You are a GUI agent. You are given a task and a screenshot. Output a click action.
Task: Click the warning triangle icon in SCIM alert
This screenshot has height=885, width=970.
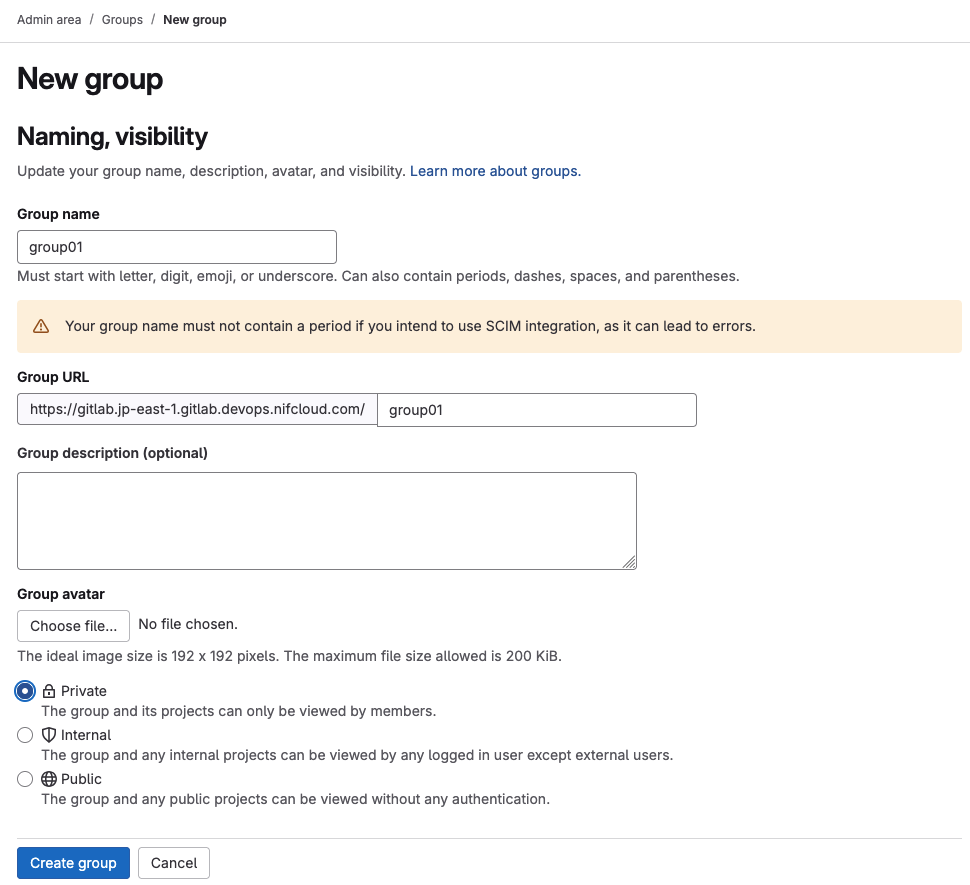pos(41,326)
